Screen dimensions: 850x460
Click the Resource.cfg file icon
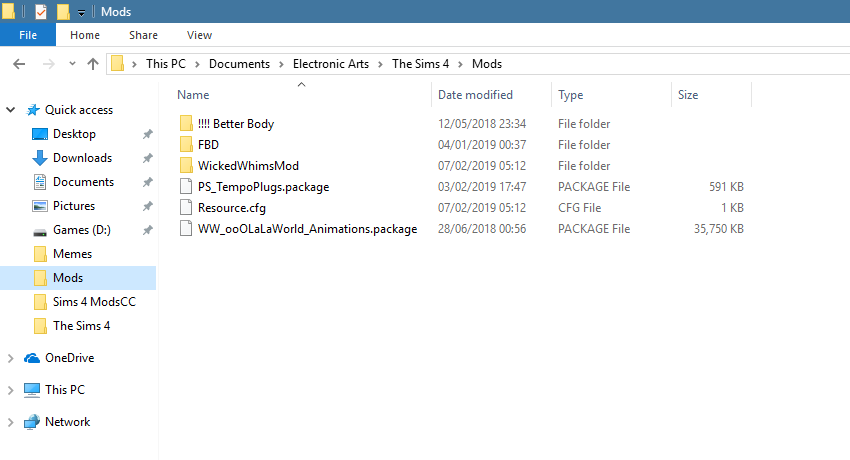tap(186, 208)
